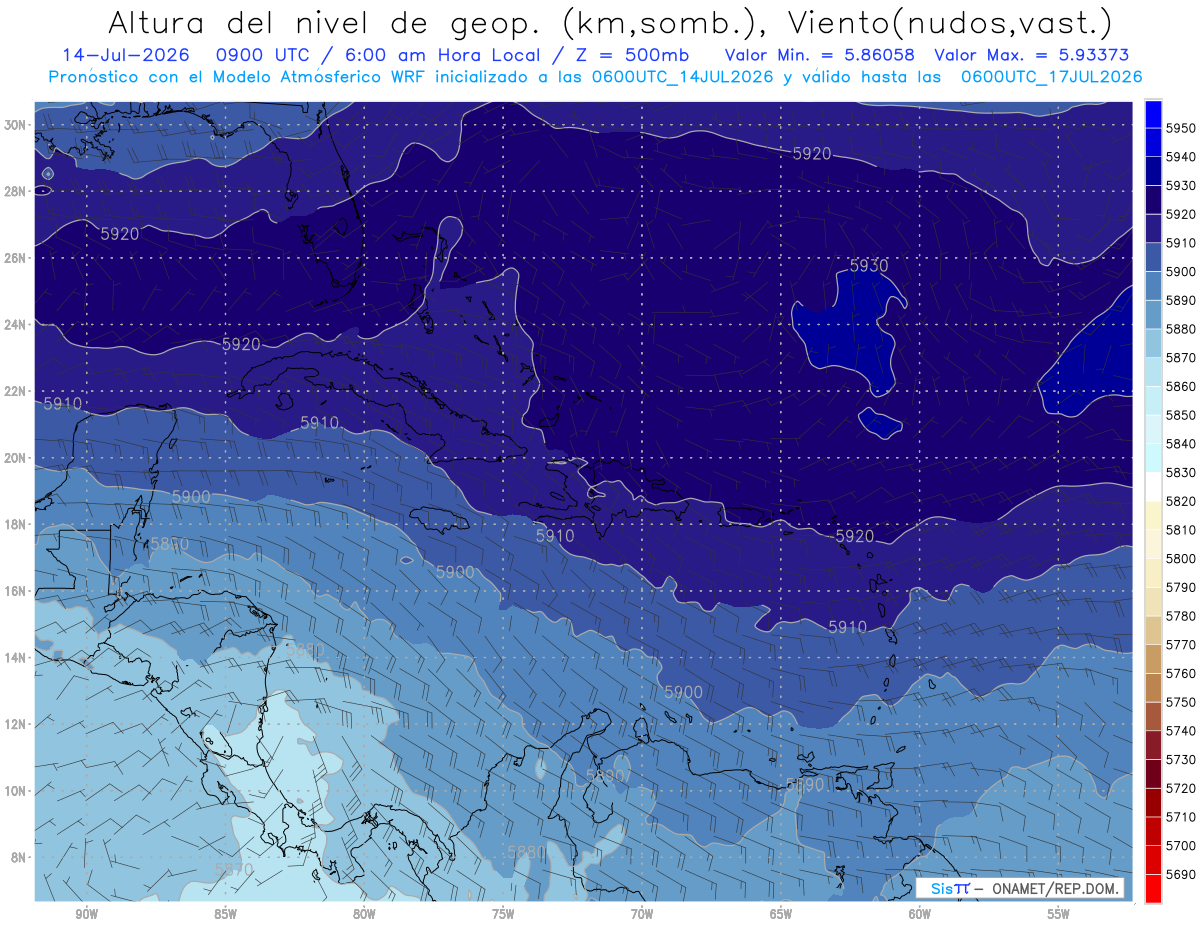The height and width of the screenshot is (927, 1200).
Task: Click the '12N' latitude axis label
Action: click(x=15, y=723)
